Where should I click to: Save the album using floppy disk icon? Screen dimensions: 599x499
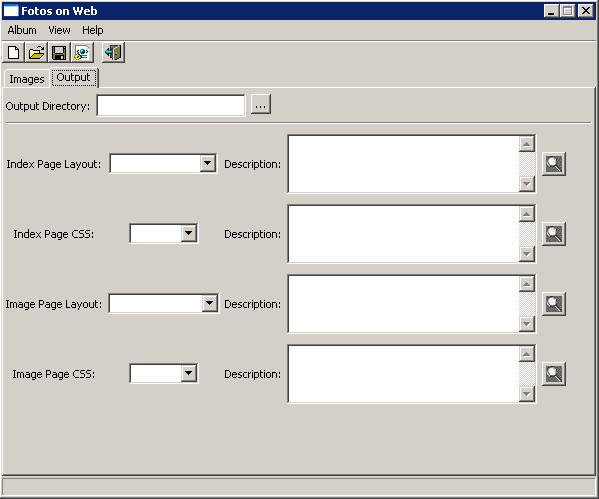[59, 53]
